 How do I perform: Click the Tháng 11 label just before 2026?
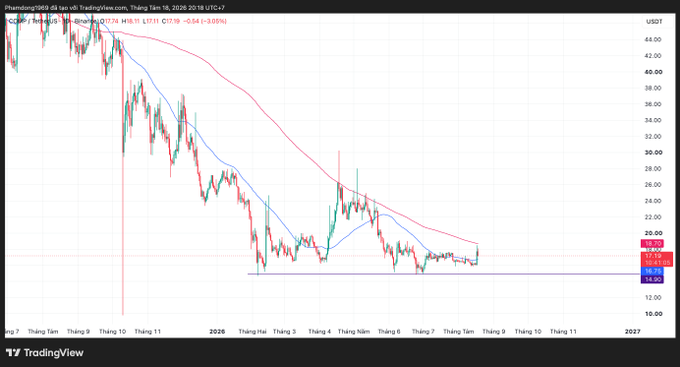(147, 331)
